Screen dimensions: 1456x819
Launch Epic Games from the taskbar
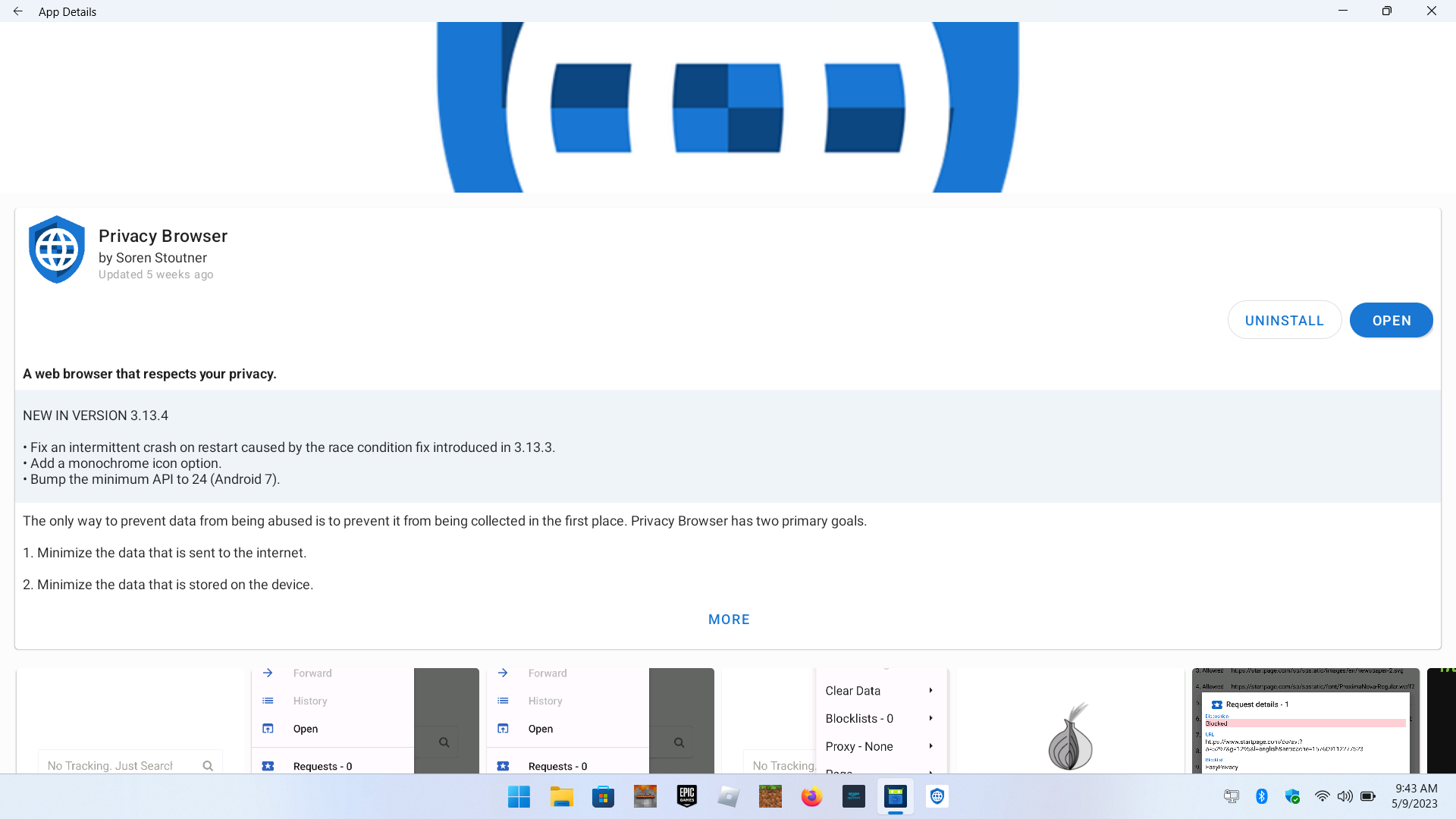tap(687, 796)
